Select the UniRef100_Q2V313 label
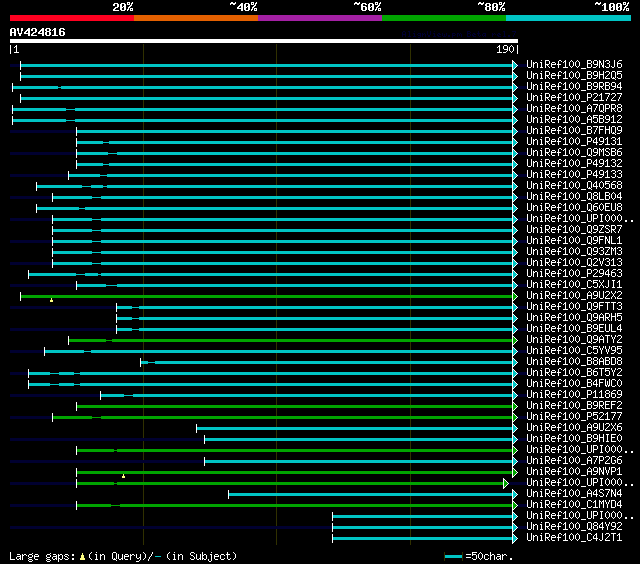This screenshot has height=564, width=640. click(x=574, y=263)
